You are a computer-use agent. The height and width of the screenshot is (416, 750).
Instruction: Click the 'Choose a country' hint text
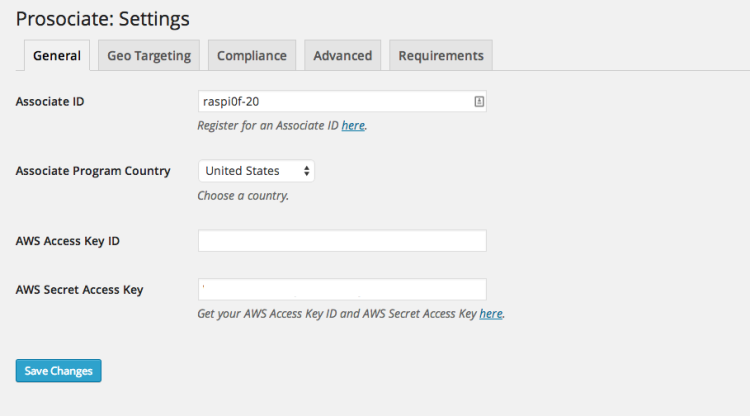pos(243,196)
